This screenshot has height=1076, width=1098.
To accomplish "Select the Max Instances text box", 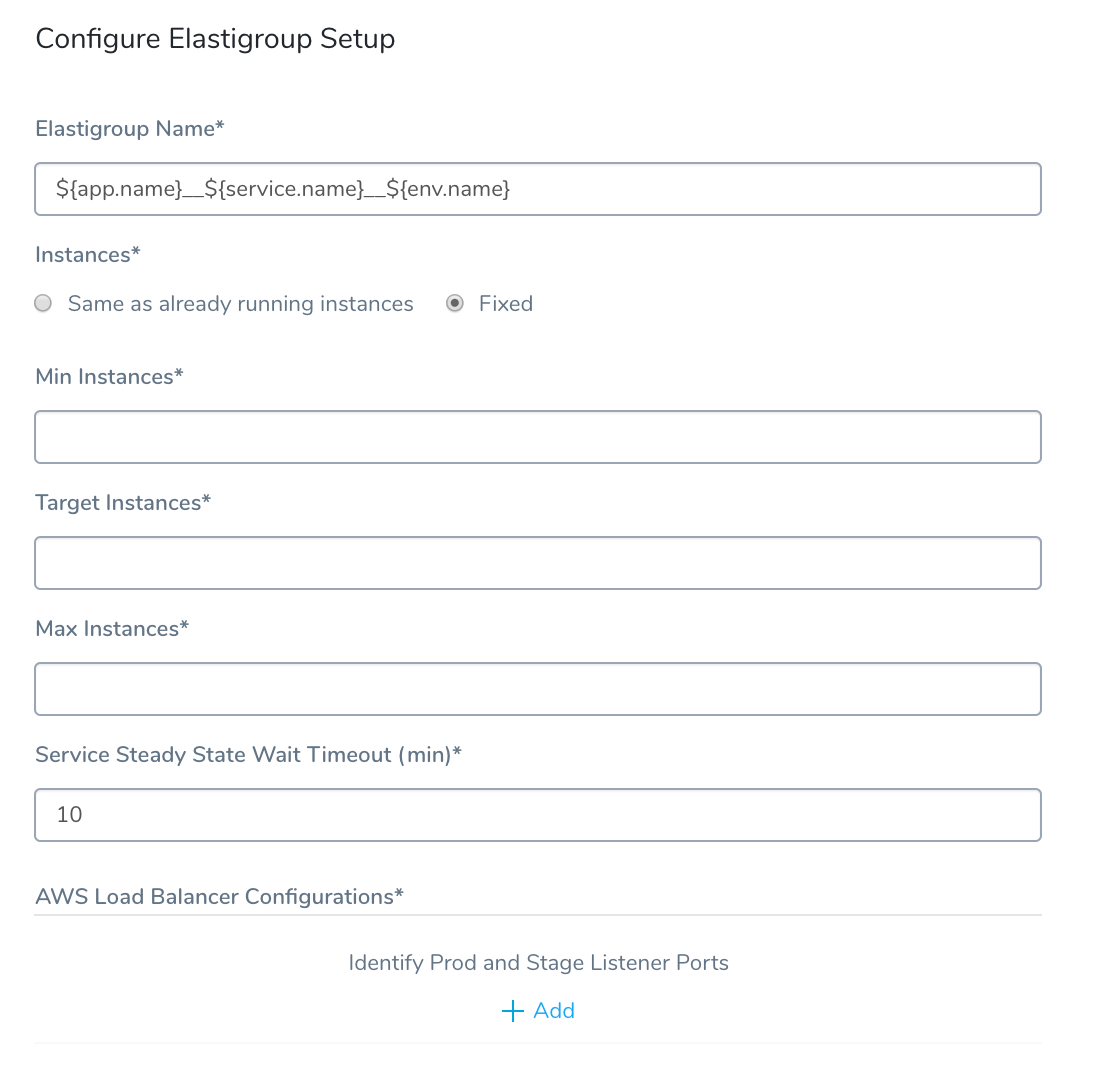I will pos(538,689).
